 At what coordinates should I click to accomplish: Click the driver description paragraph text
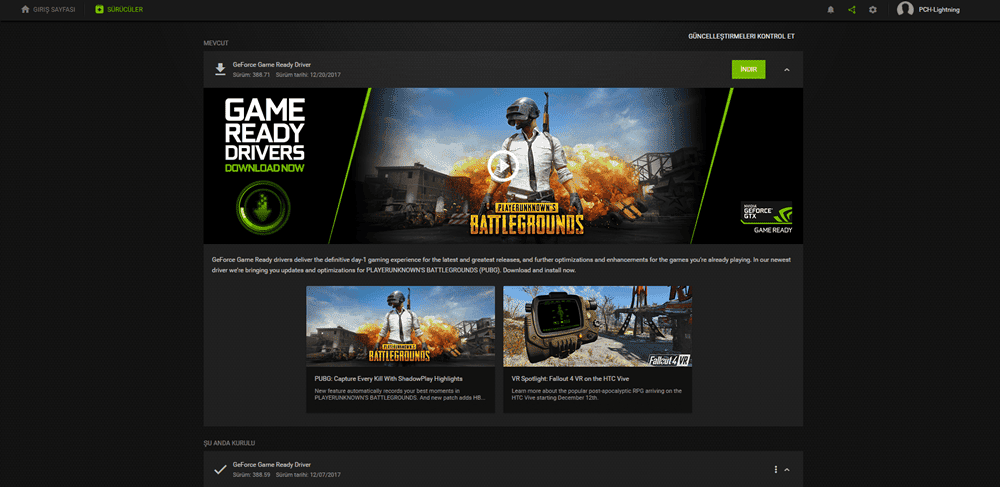[x=501, y=265]
